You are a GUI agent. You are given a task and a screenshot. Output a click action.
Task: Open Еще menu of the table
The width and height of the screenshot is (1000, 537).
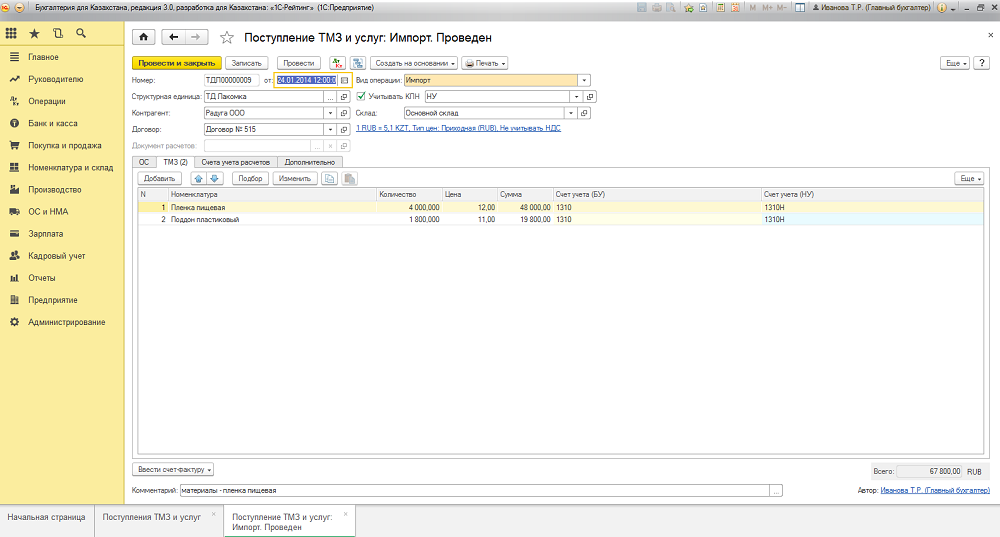coord(969,179)
